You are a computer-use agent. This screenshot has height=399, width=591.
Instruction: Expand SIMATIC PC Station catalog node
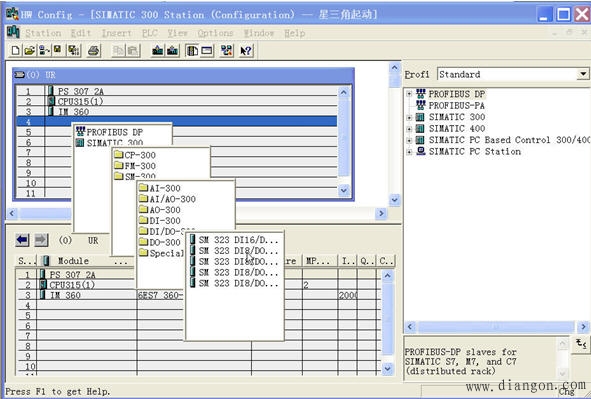(409, 152)
